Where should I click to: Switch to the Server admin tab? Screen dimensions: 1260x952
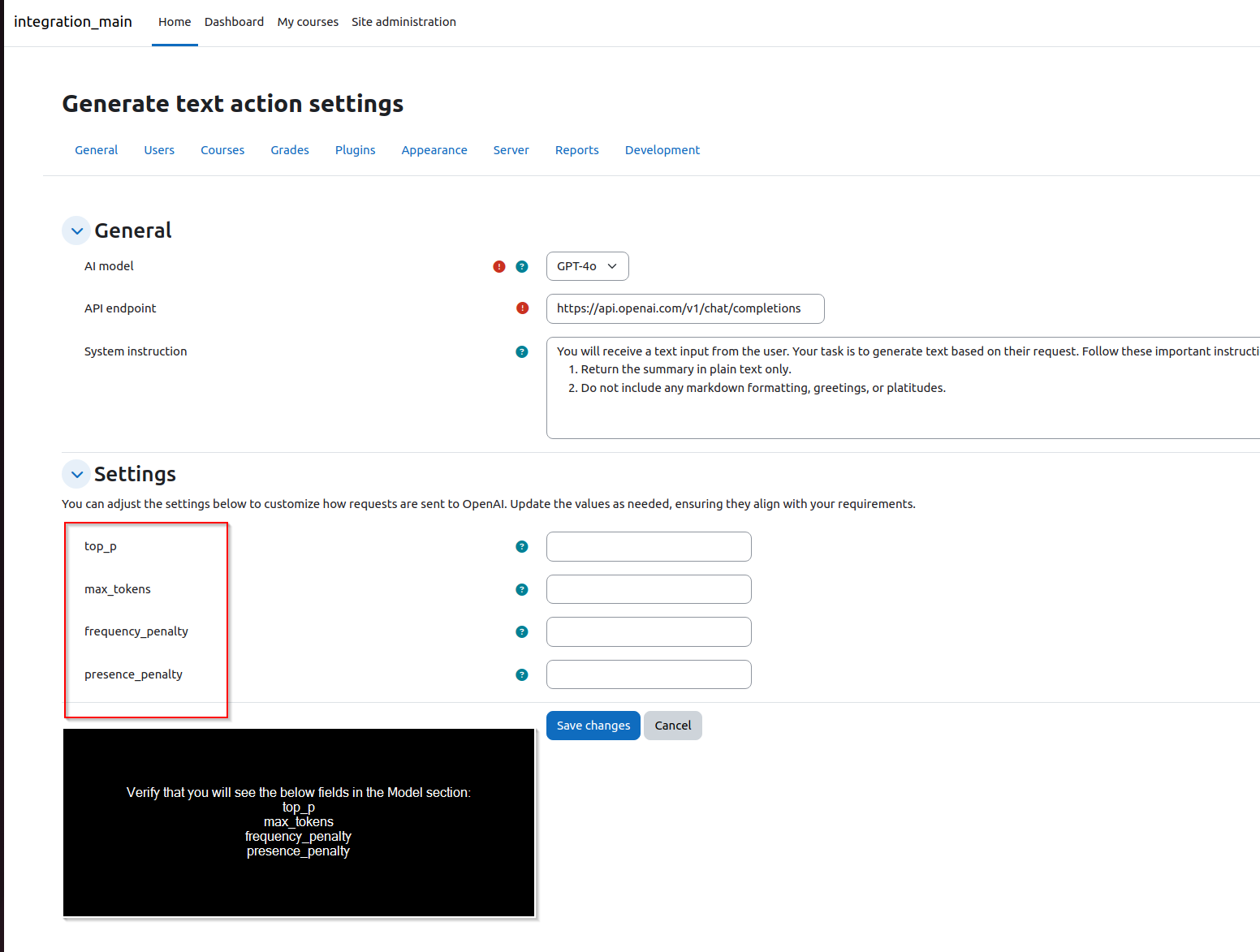pos(511,150)
